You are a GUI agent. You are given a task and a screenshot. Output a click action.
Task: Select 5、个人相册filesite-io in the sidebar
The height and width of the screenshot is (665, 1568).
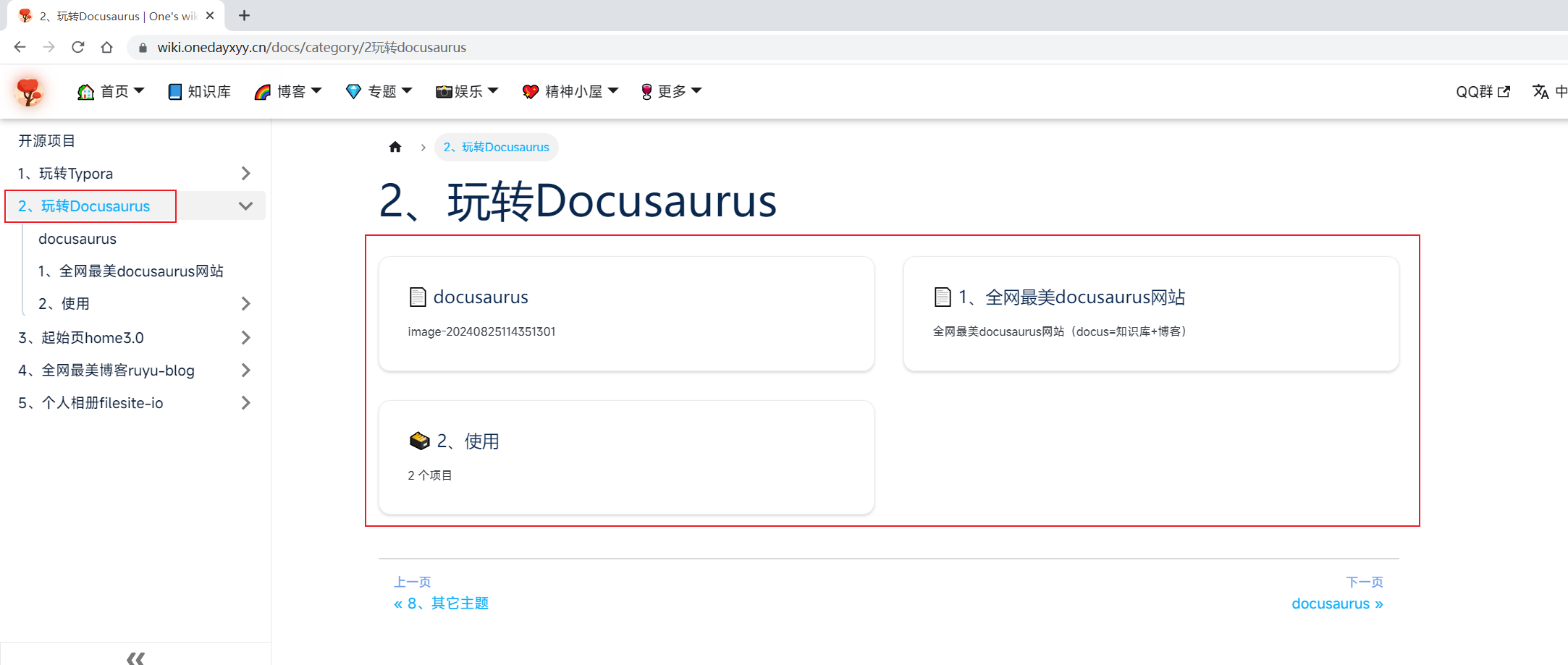pos(90,403)
